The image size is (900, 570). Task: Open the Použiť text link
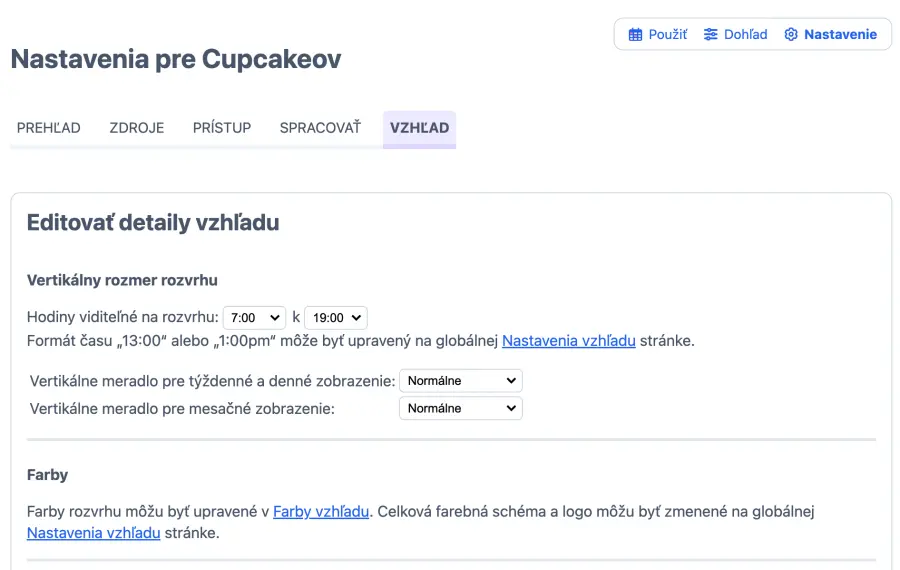point(667,35)
